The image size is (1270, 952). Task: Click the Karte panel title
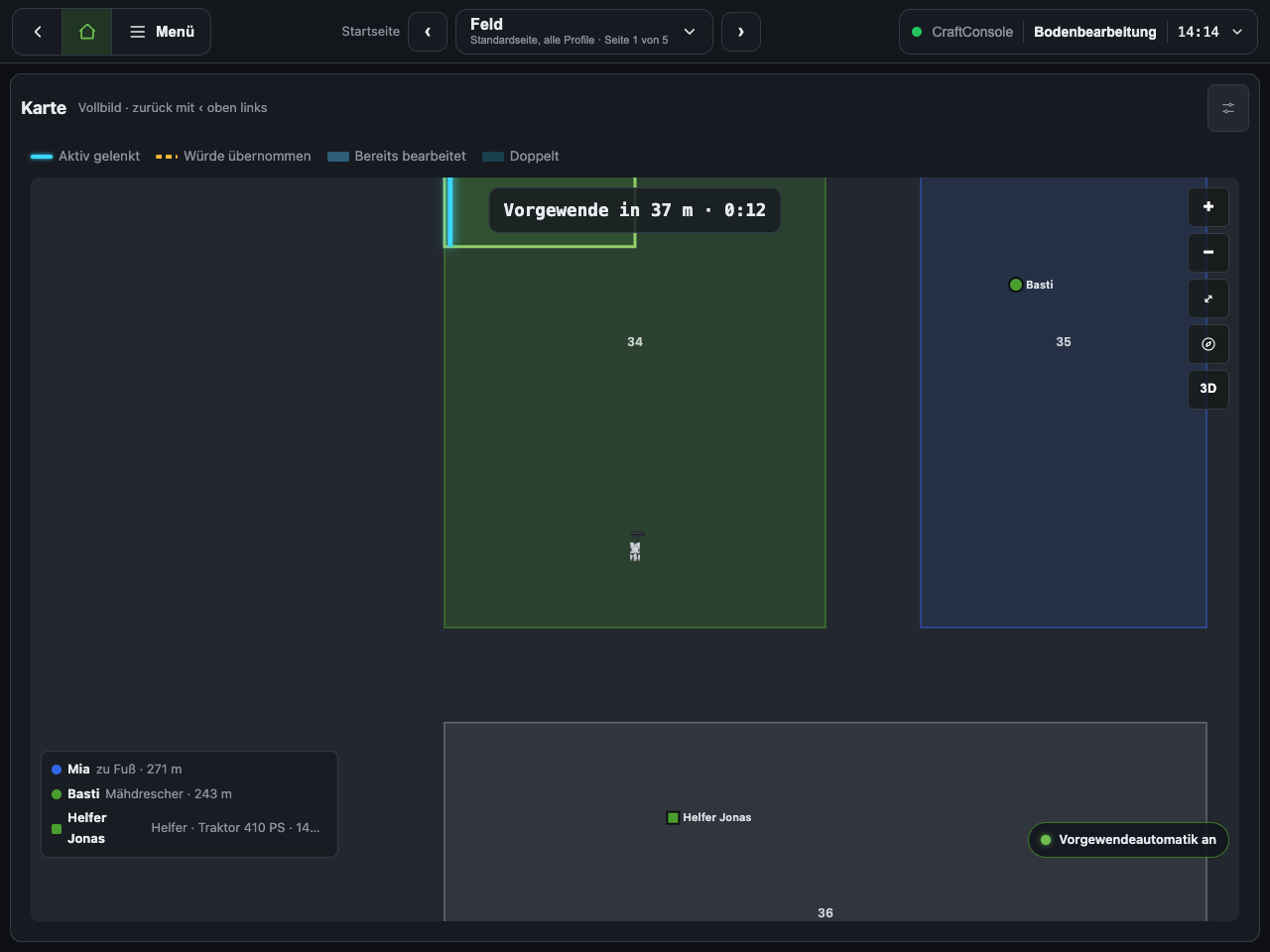coord(44,108)
